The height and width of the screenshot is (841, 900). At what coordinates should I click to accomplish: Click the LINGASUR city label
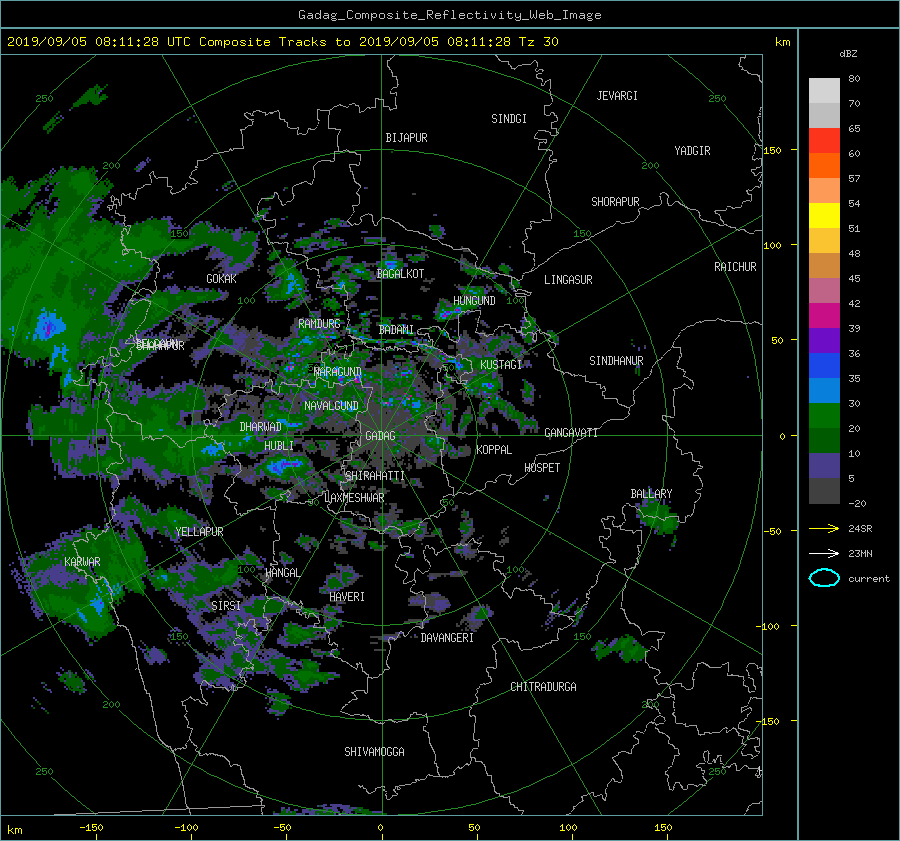point(568,280)
